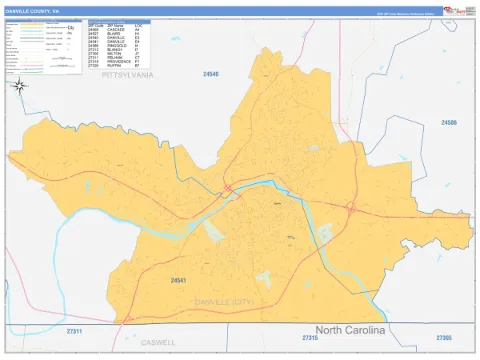Screen dimensions: 480x360
Task: Select the 'DANVILLE (CITY)' map label
Action: pyautogui.click(x=224, y=302)
